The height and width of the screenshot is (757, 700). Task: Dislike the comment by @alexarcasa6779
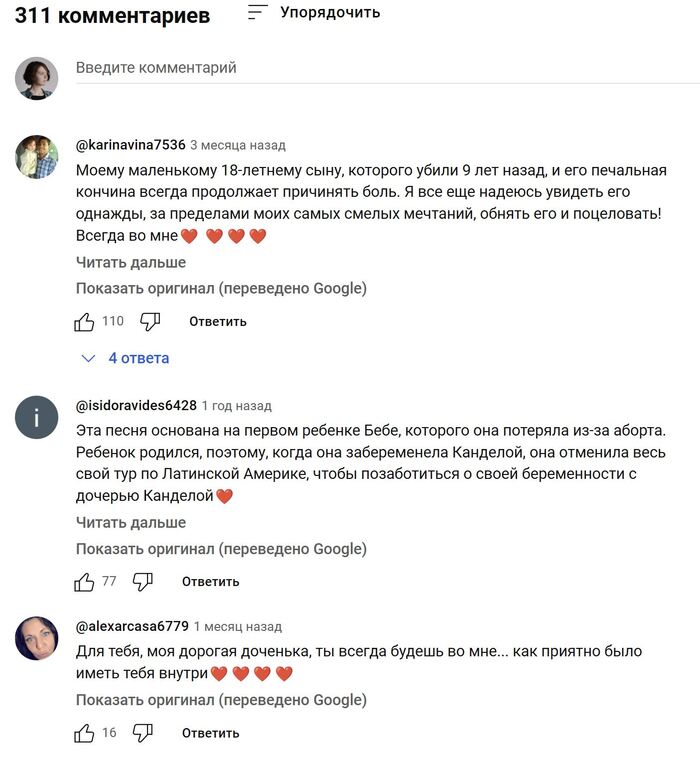point(143,733)
